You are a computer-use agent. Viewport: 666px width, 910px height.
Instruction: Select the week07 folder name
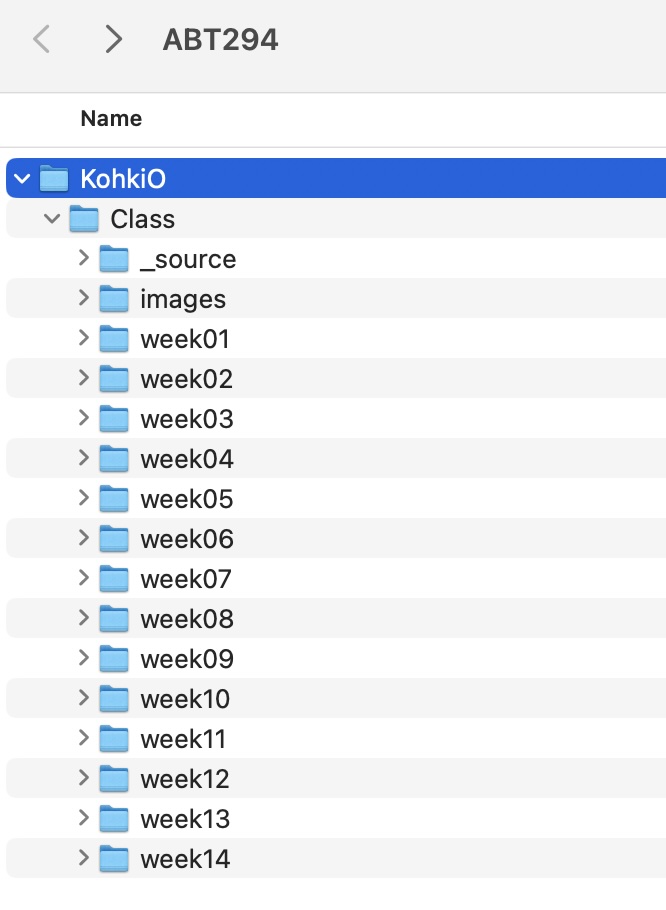click(x=186, y=579)
